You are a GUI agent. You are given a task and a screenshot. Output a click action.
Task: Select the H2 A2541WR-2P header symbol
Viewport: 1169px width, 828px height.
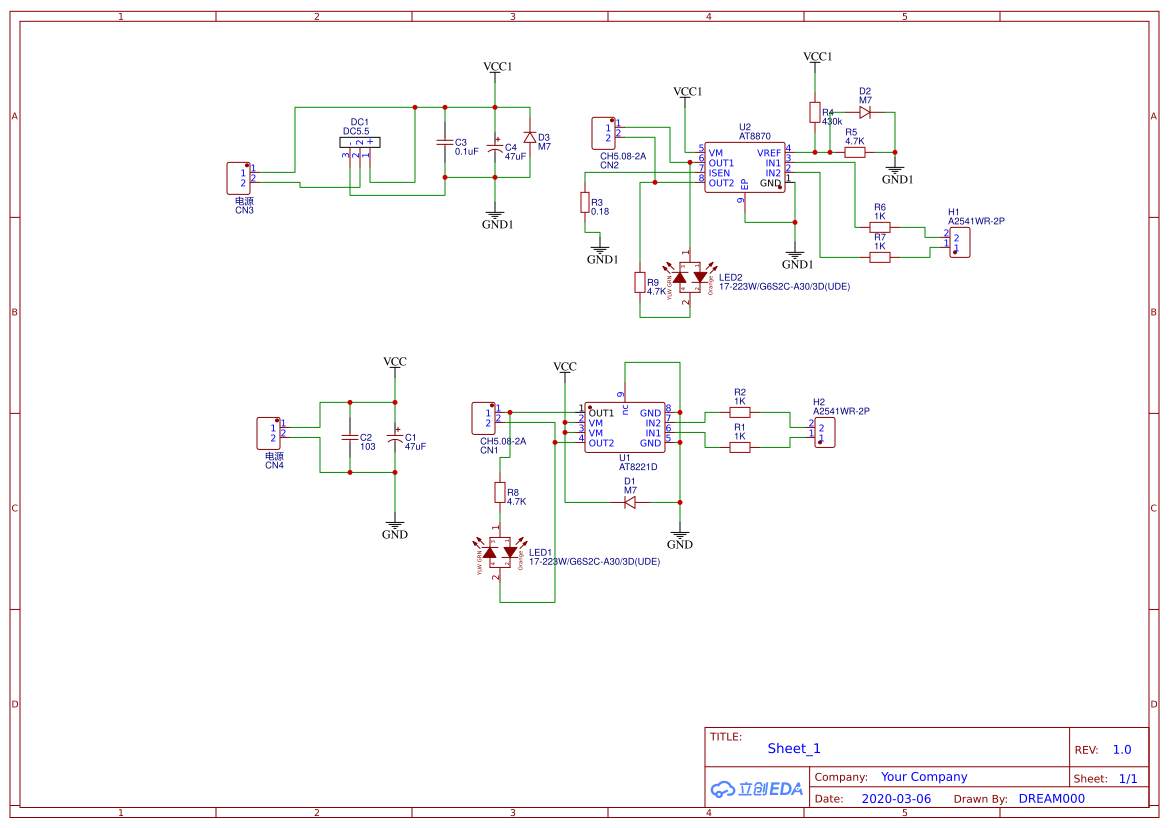click(x=825, y=433)
